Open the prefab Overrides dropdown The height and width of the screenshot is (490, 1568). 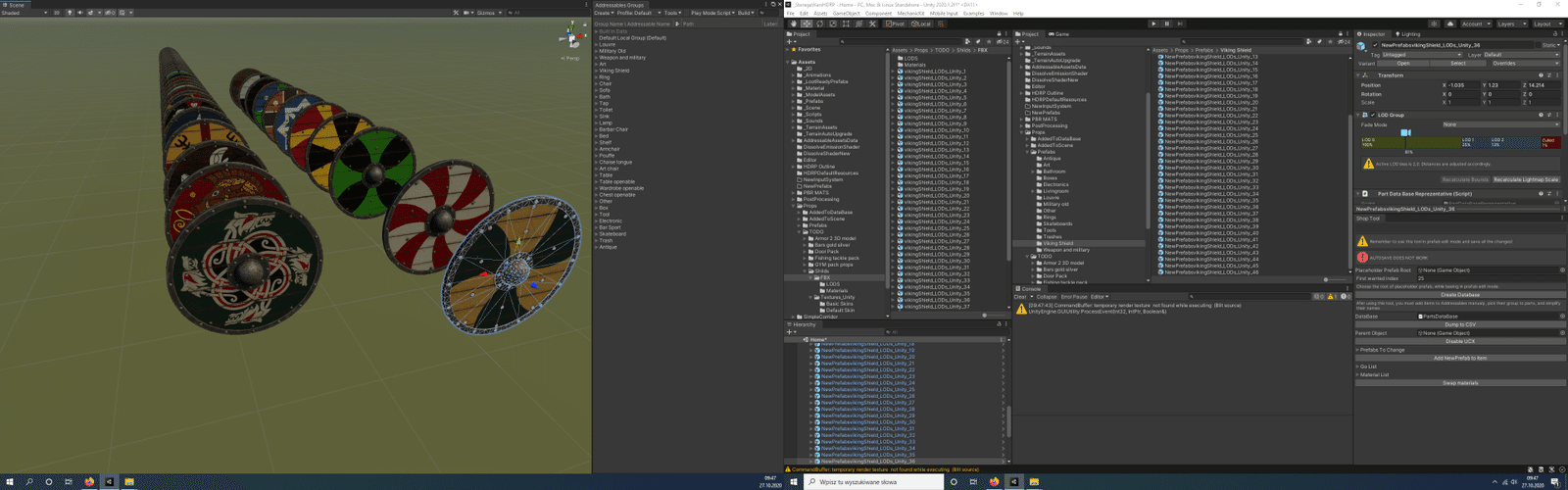coord(1525,64)
